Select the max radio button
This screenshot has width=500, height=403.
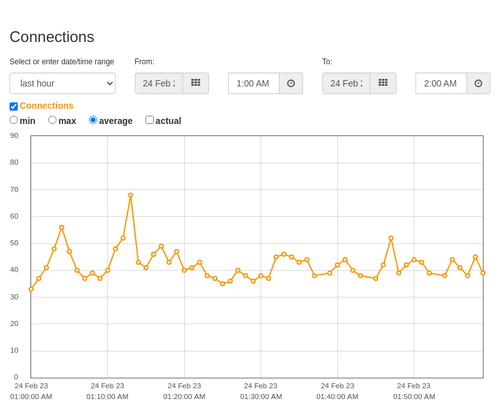(x=52, y=120)
